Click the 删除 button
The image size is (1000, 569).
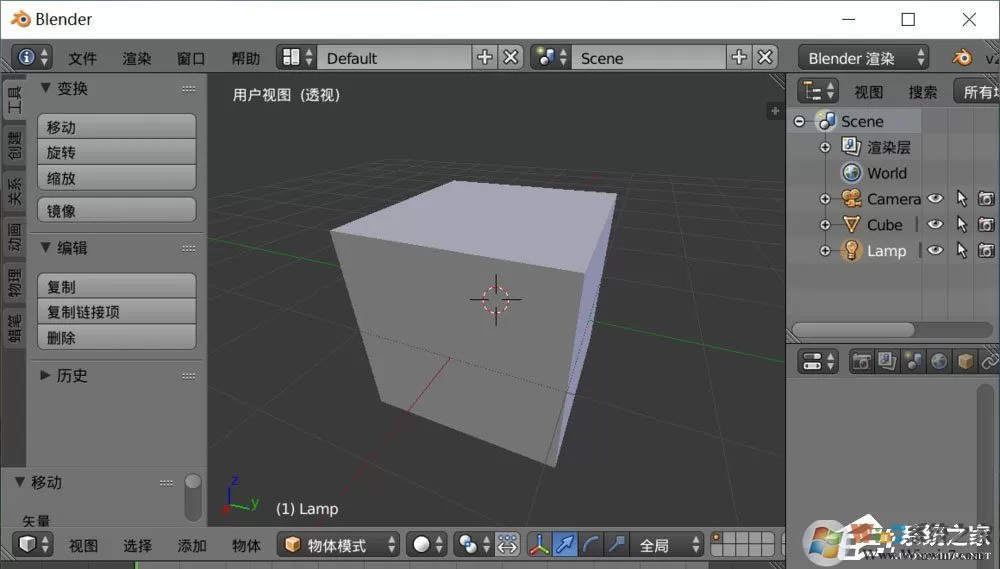[117, 337]
